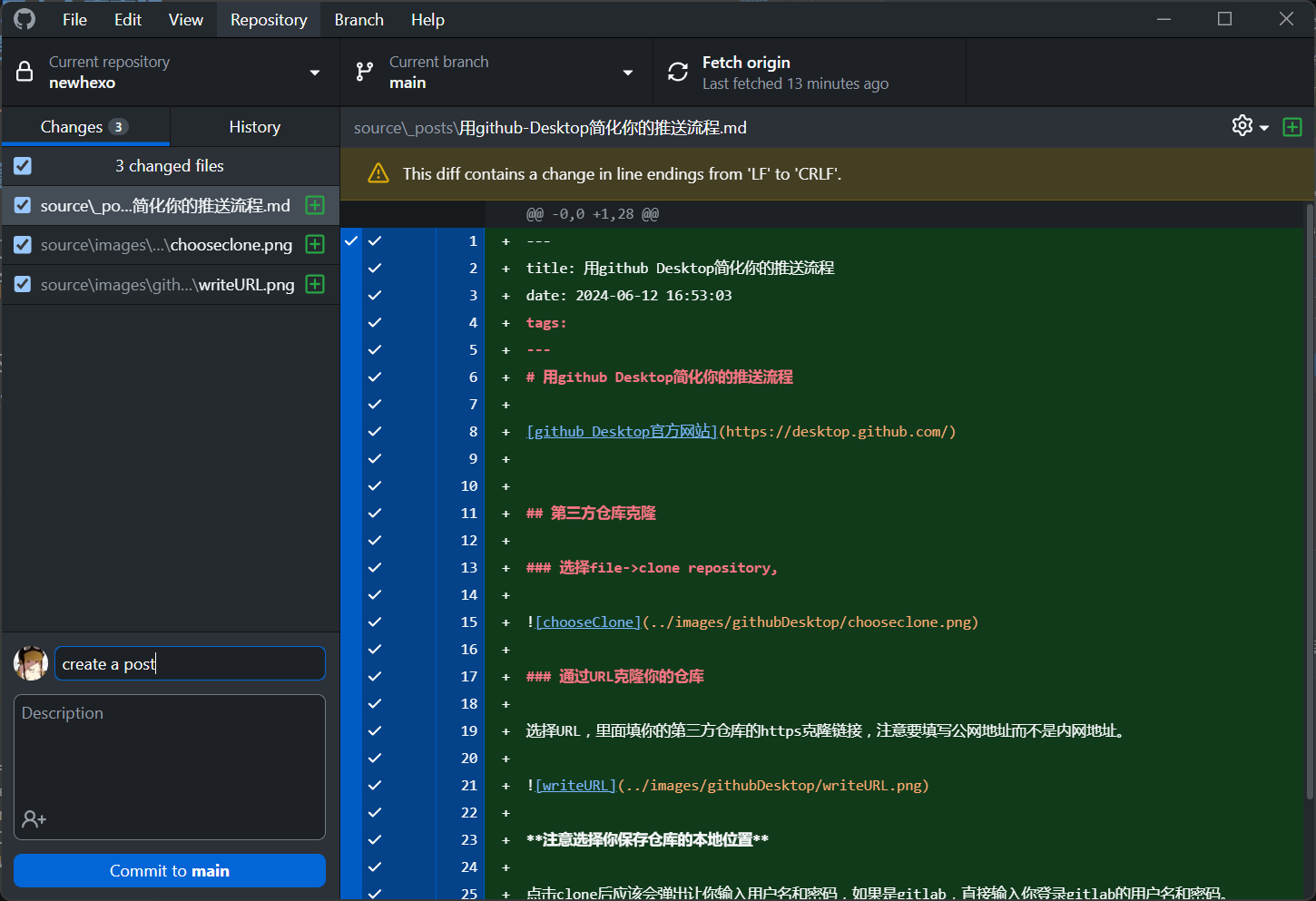Open the View menu
This screenshot has height=901, width=1316.
click(x=186, y=19)
